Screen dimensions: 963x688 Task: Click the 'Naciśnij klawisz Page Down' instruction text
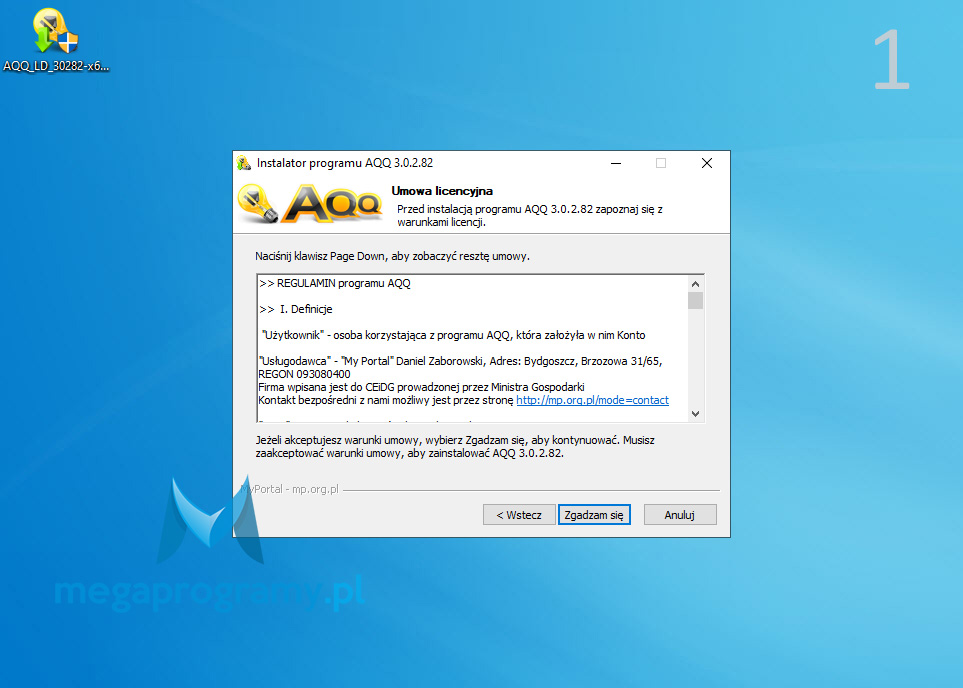click(392, 256)
